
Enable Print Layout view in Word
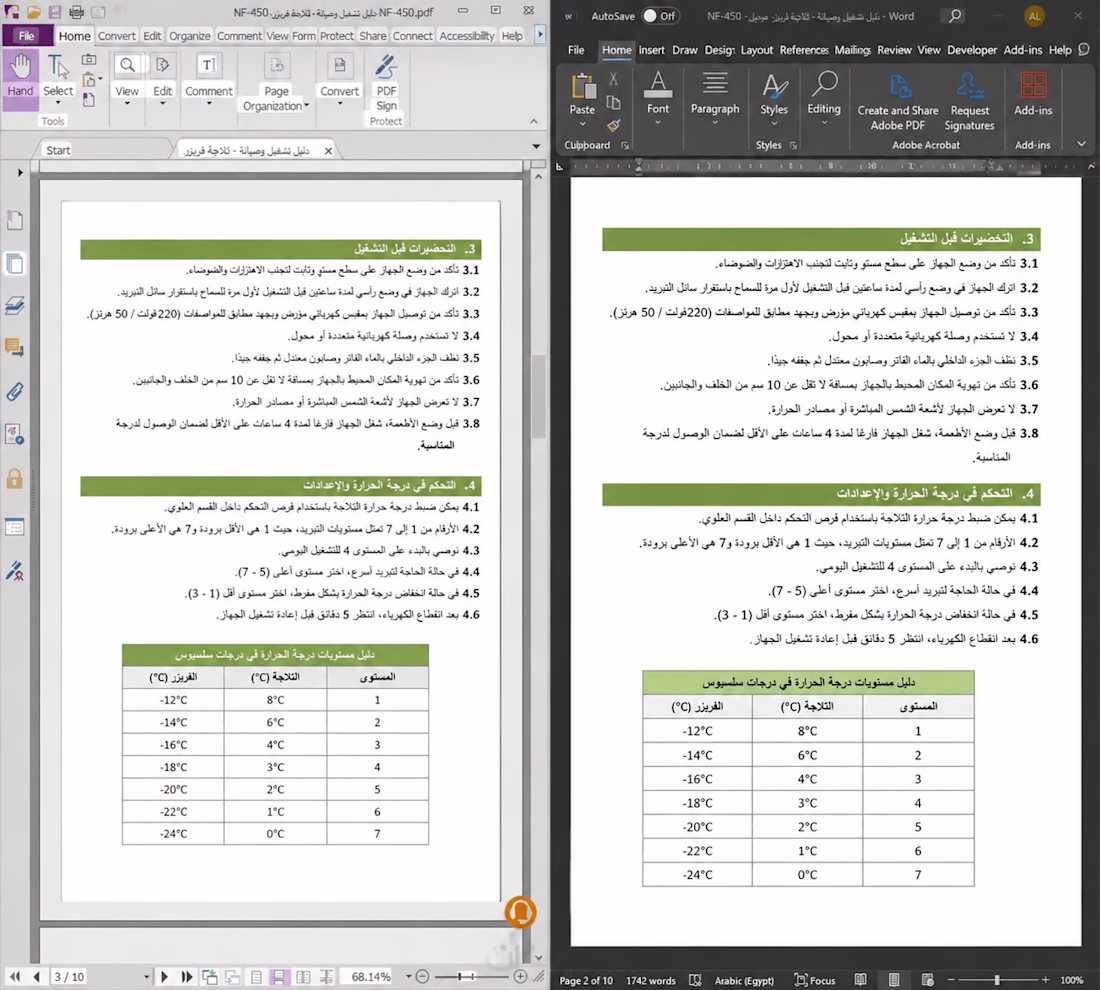pyautogui.click(x=894, y=980)
